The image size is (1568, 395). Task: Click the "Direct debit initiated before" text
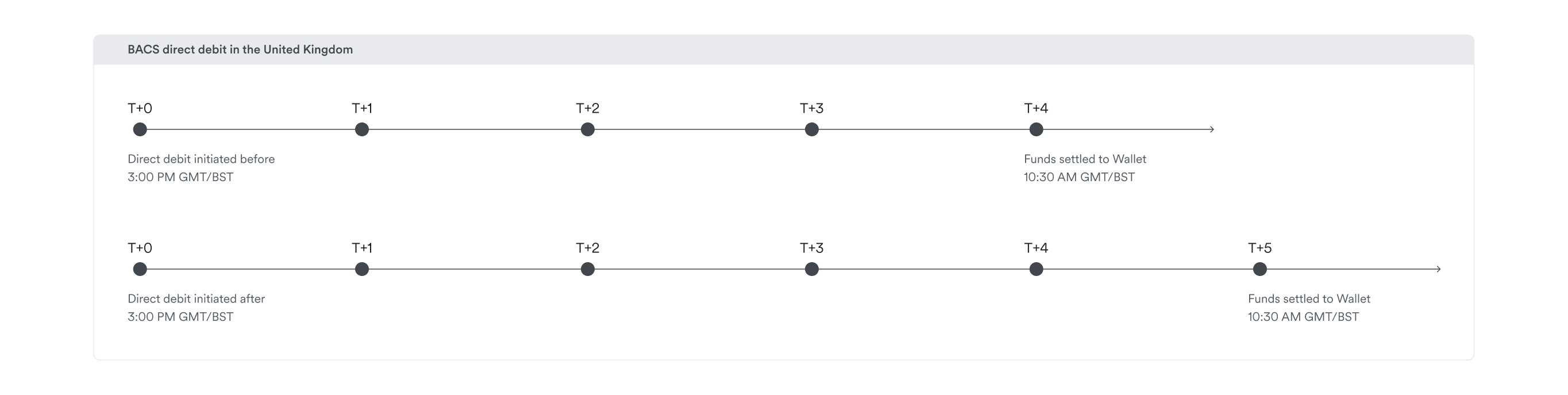201,159
